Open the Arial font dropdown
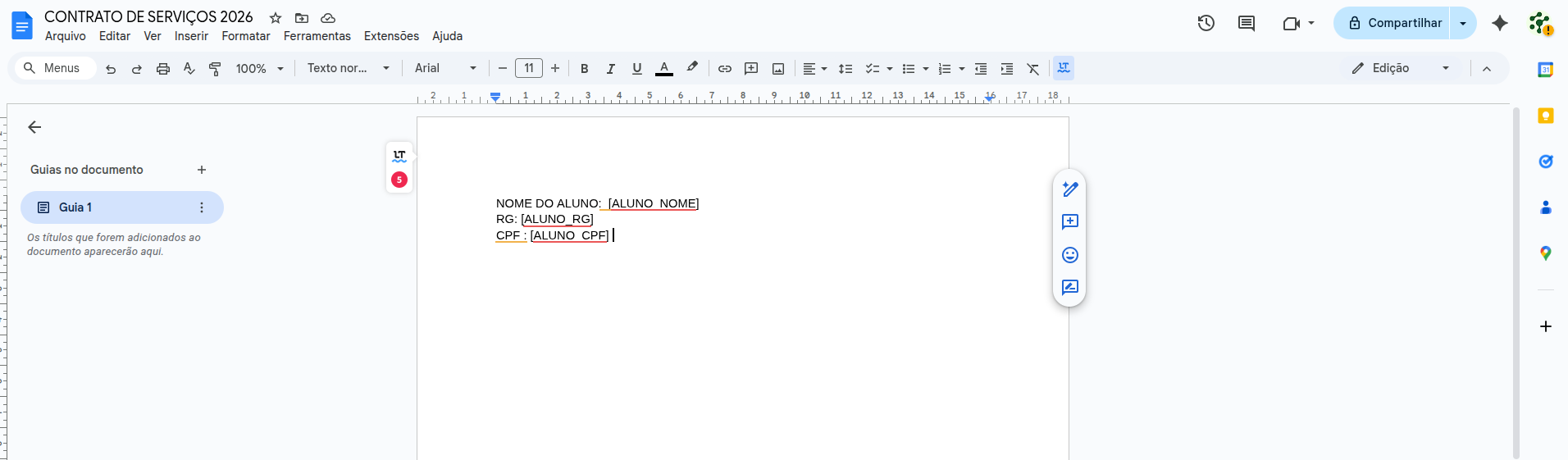Image resolution: width=1568 pixels, height=460 pixels. [445, 68]
